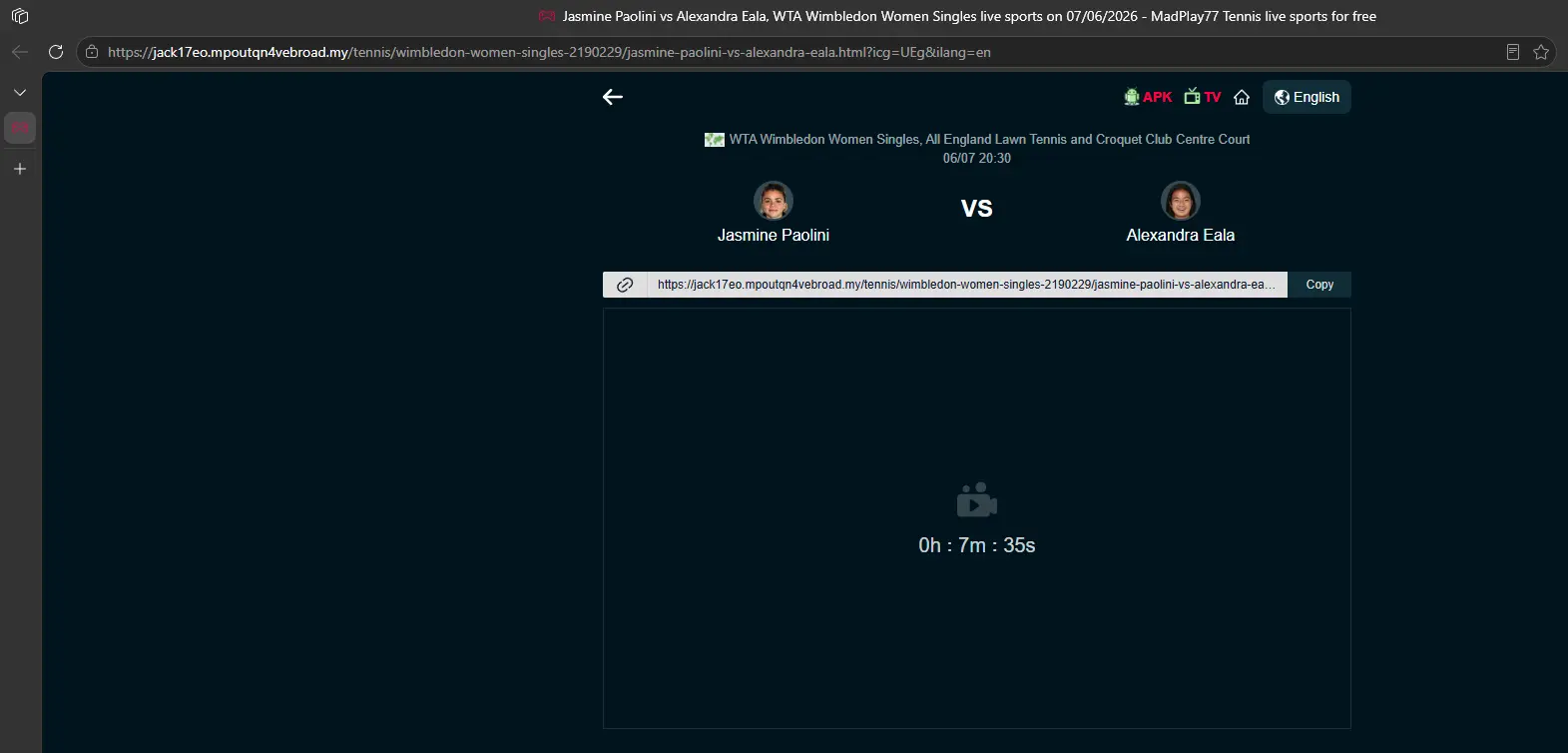The width and height of the screenshot is (1568, 753).
Task: Click the video camera placeholder icon
Action: 977,500
